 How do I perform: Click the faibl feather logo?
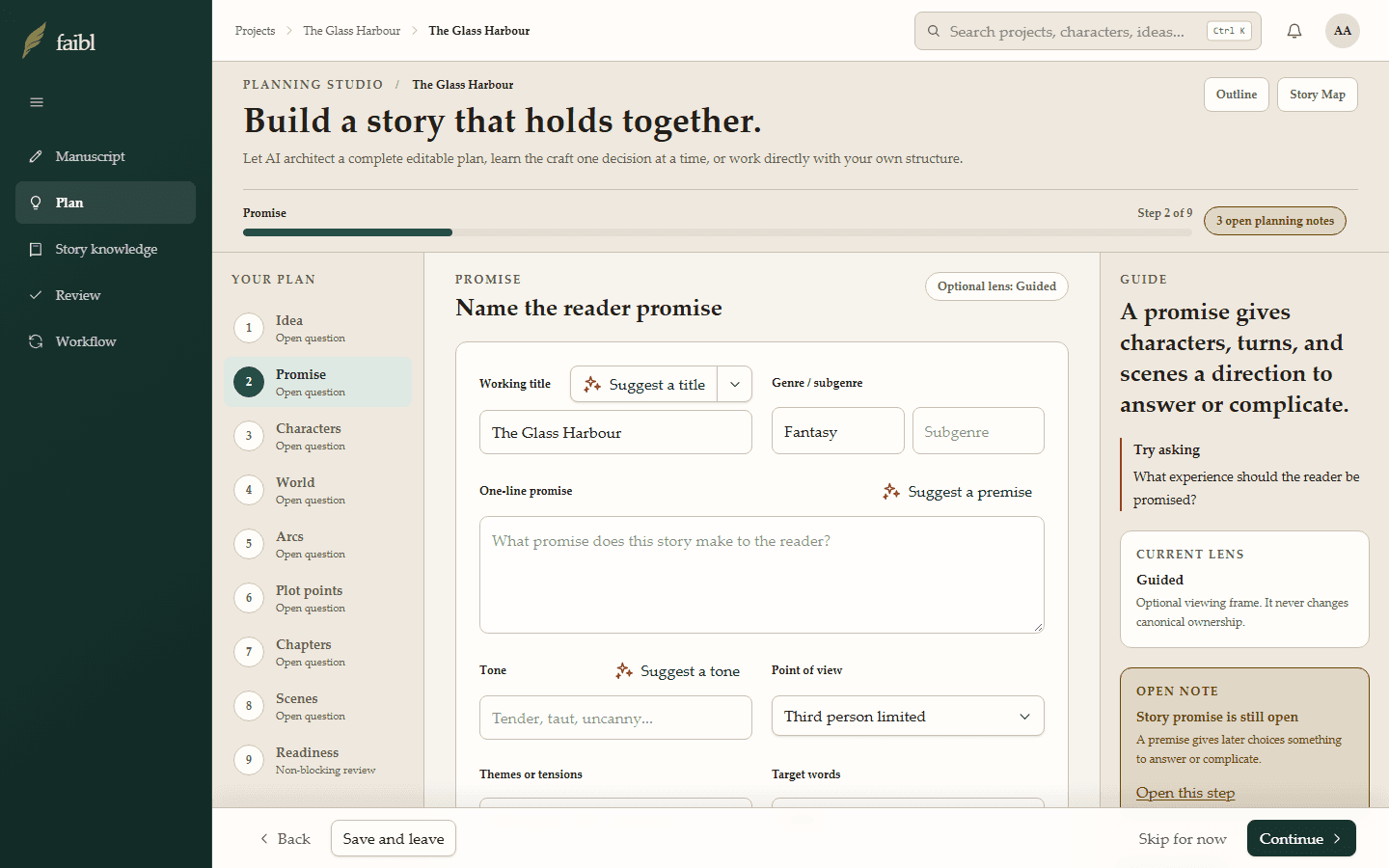(x=35, y=41)
